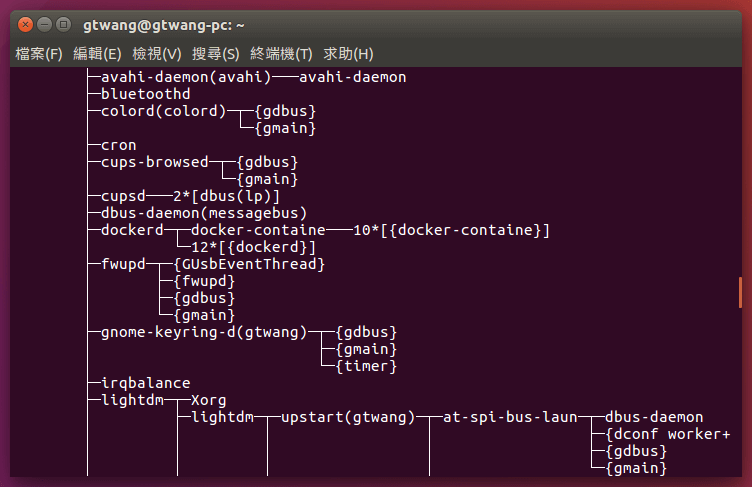Click the upstart(gtwang) process node
The width and height of the screenshot is (752, 487).
[x=348, y=417]
